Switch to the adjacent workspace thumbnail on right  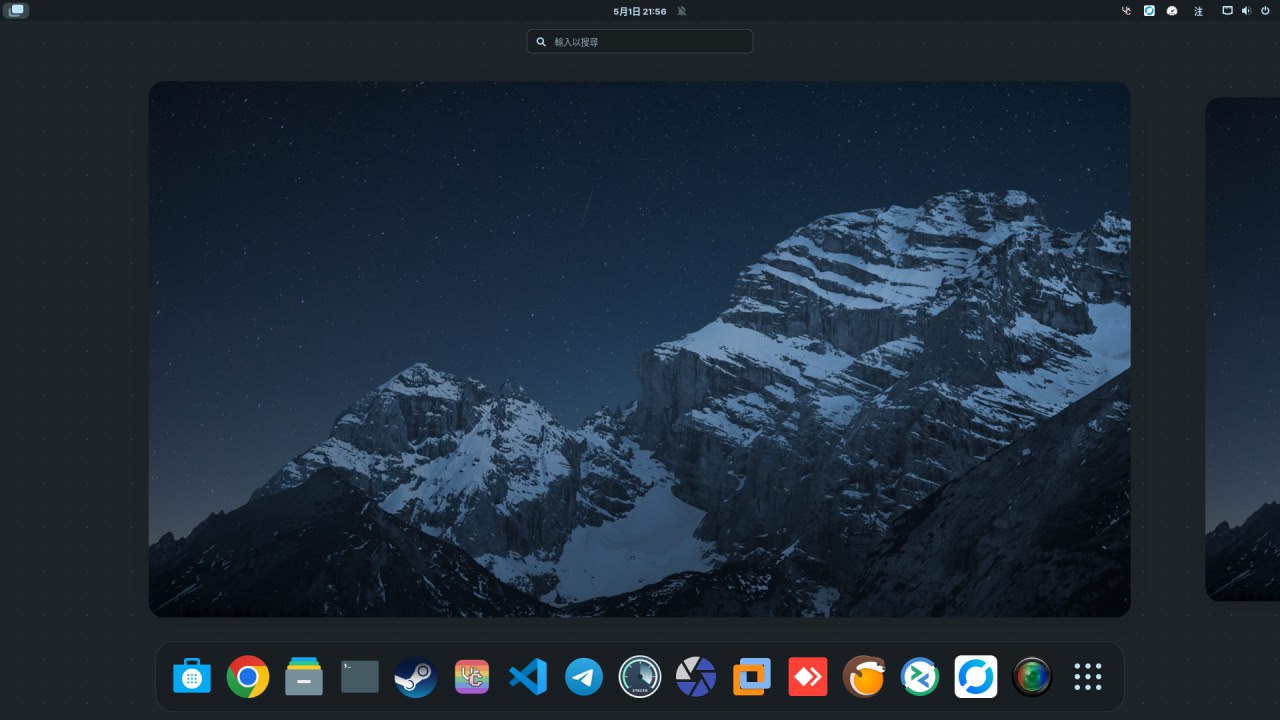pos(1242,348)
